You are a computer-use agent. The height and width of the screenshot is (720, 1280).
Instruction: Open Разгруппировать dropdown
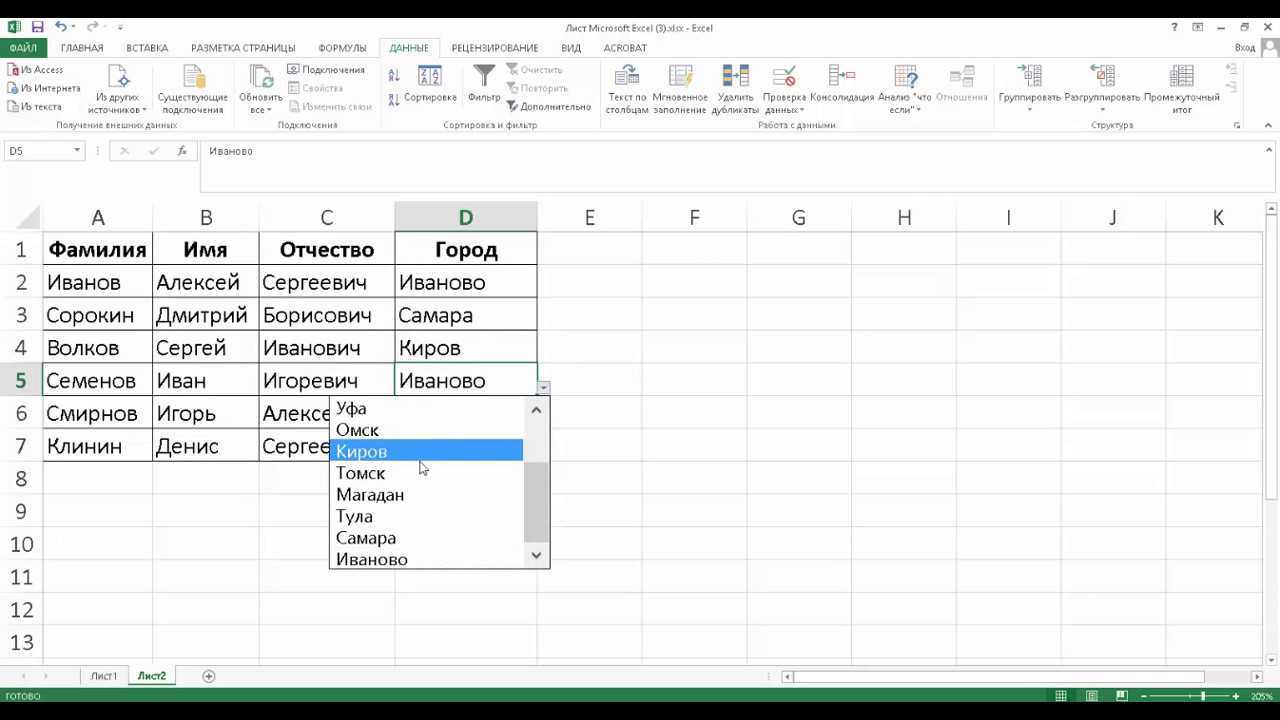(1102, 90)
